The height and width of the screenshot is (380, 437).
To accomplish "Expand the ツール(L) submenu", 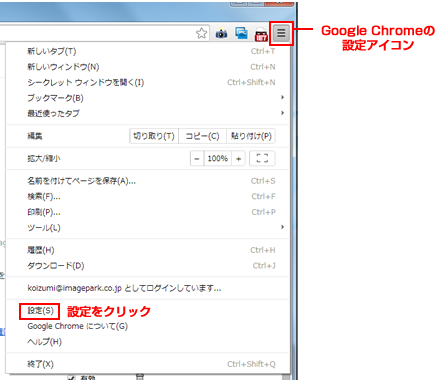I will 148,228.
